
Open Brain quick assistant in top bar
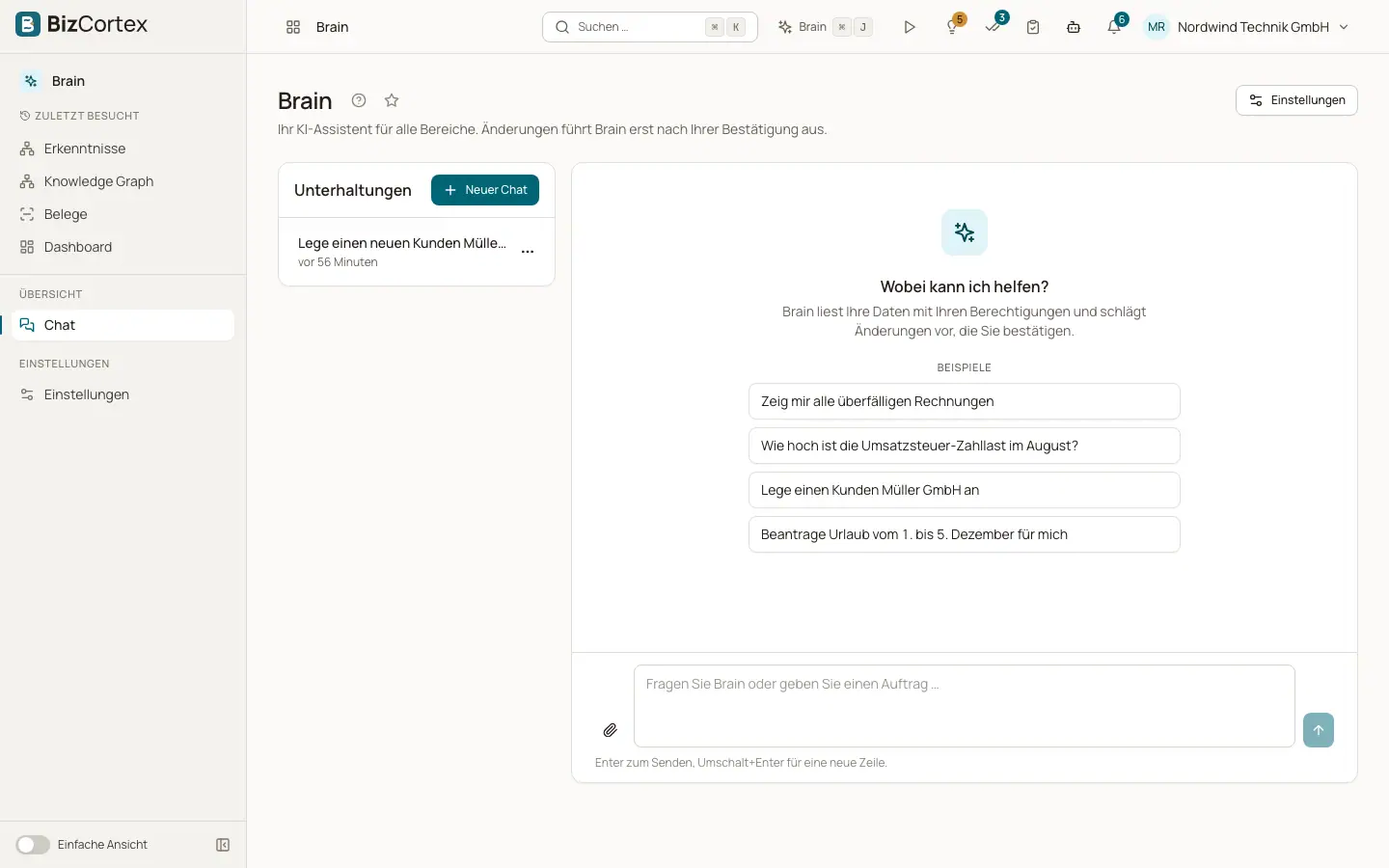tap(825, 27)
